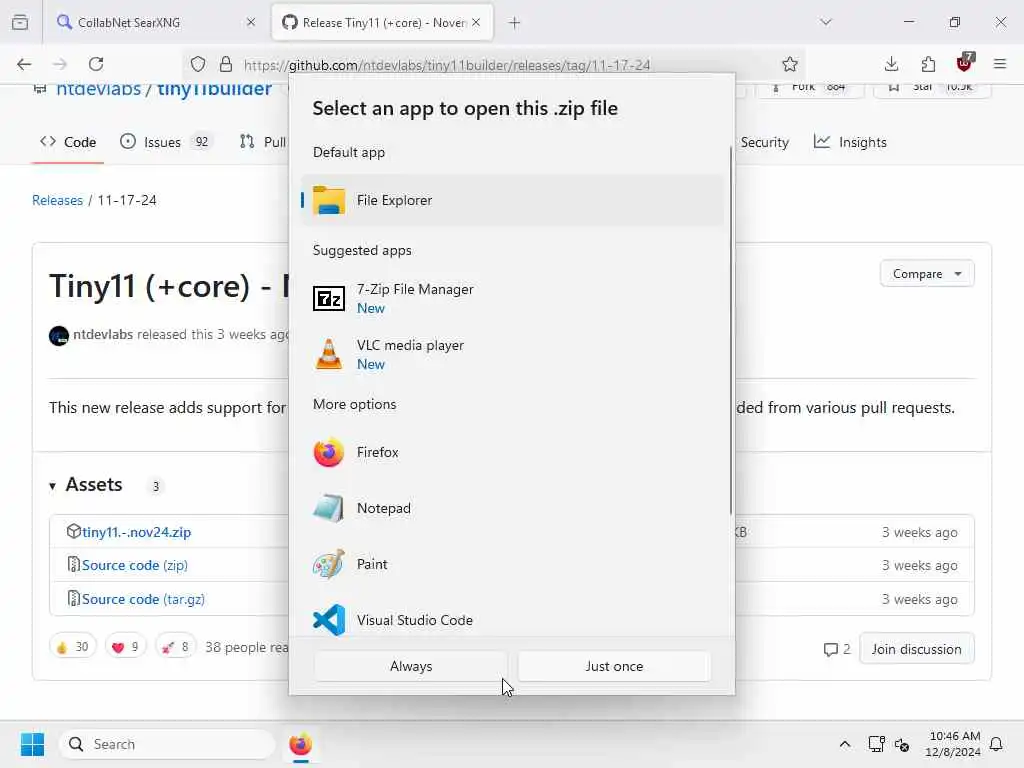Click heart reaction with 9

(x=125, y=647)
